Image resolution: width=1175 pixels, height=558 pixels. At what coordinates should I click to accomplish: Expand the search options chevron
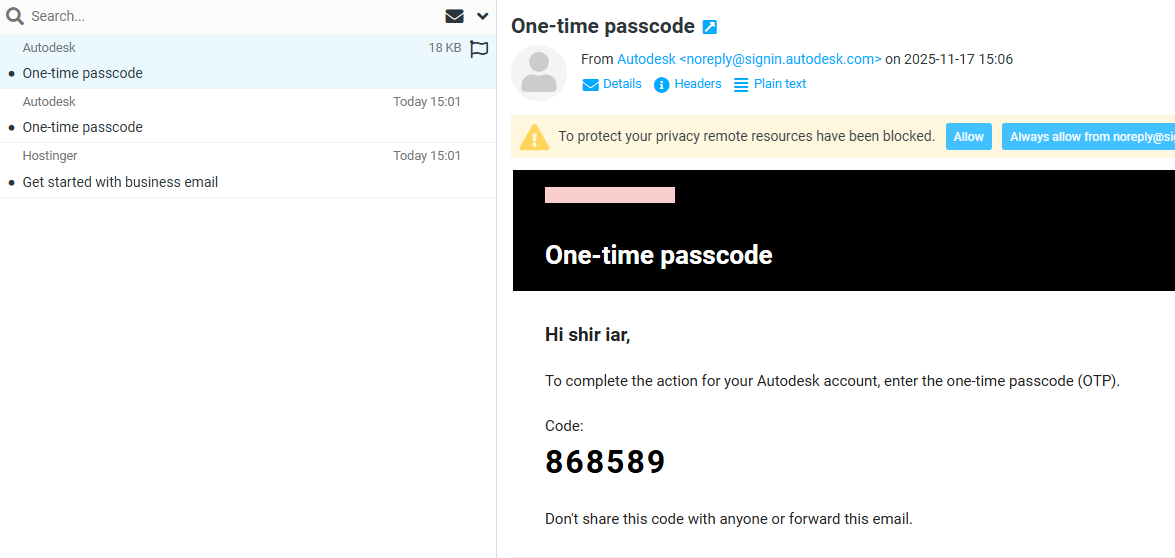(483, 16)
